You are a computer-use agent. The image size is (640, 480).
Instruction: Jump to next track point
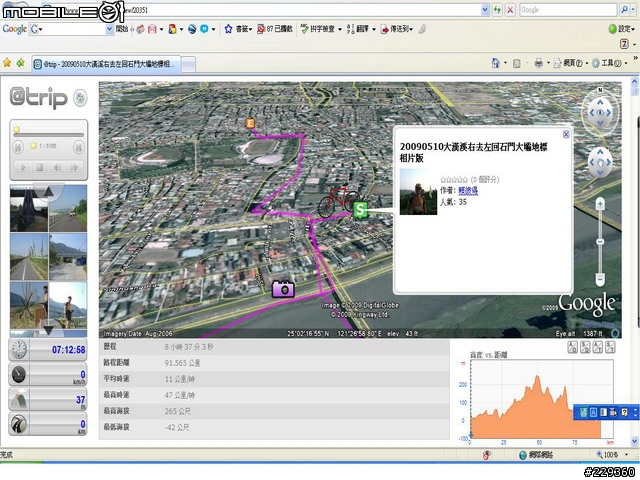(x=78, y=147)
